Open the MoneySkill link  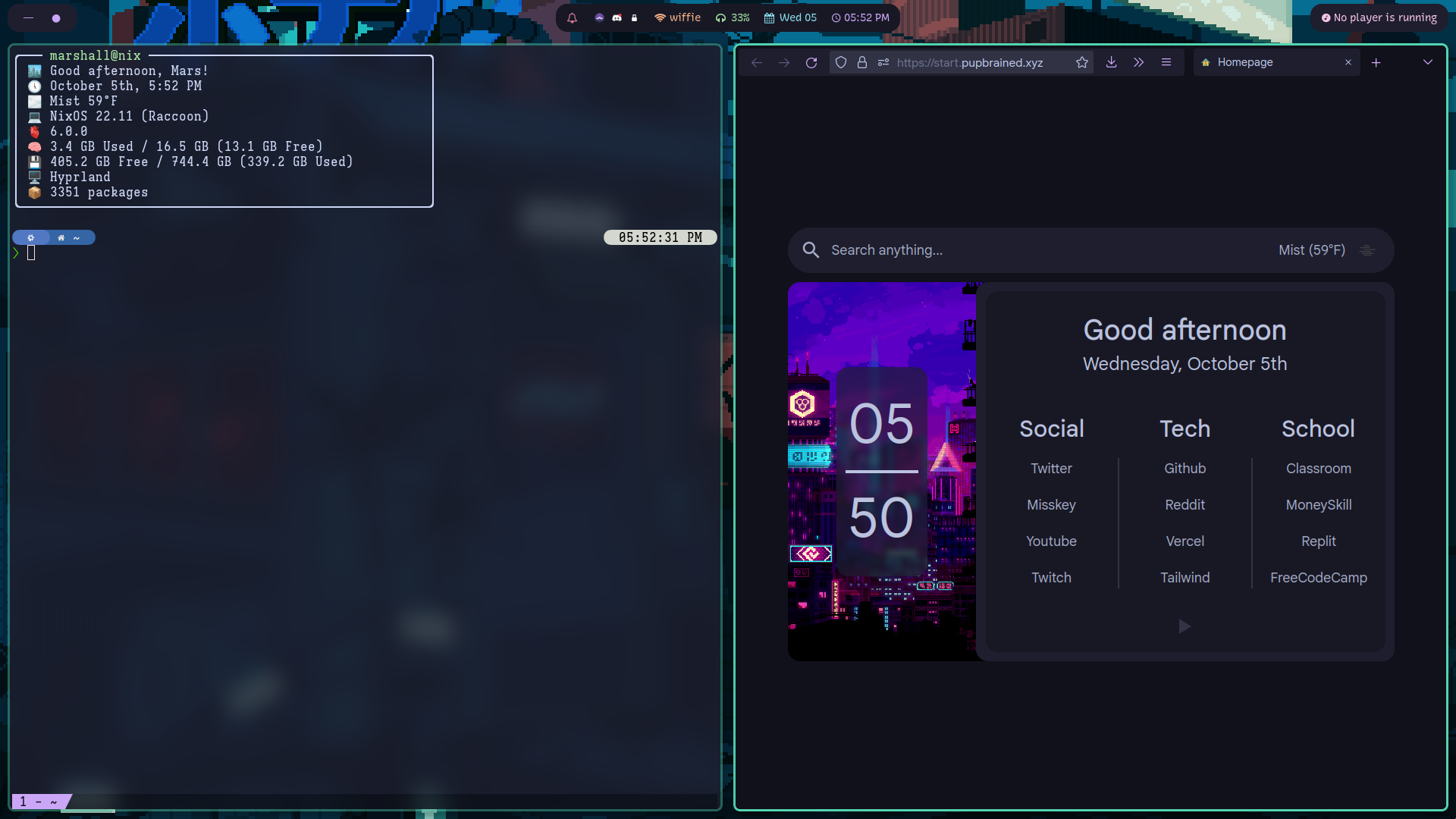tap(1318, 505)
